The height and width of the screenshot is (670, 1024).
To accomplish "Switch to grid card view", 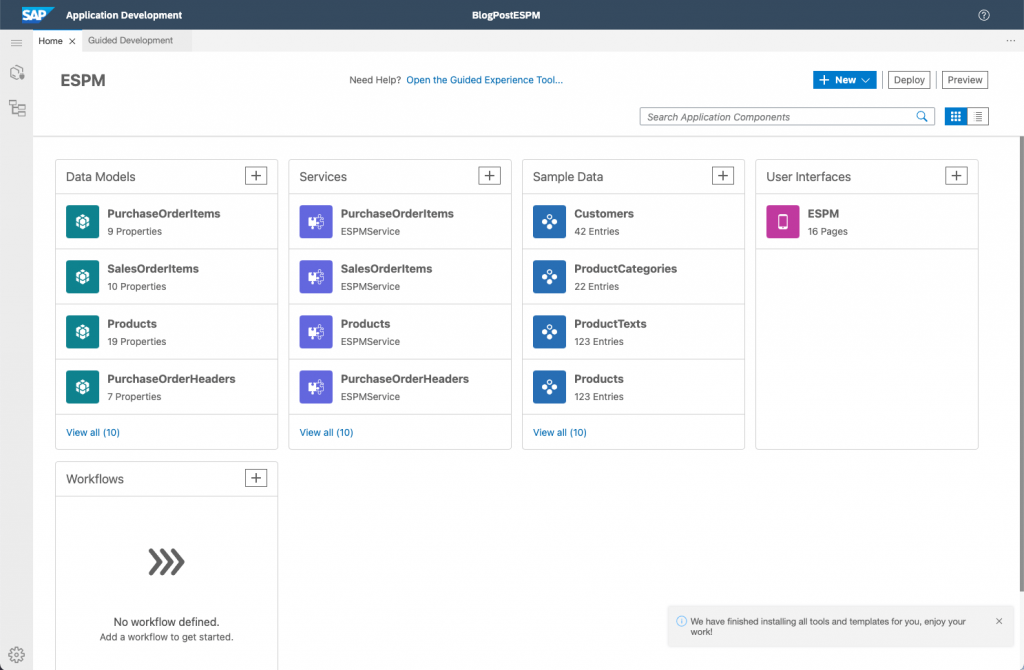I will (x=955, y=116).
